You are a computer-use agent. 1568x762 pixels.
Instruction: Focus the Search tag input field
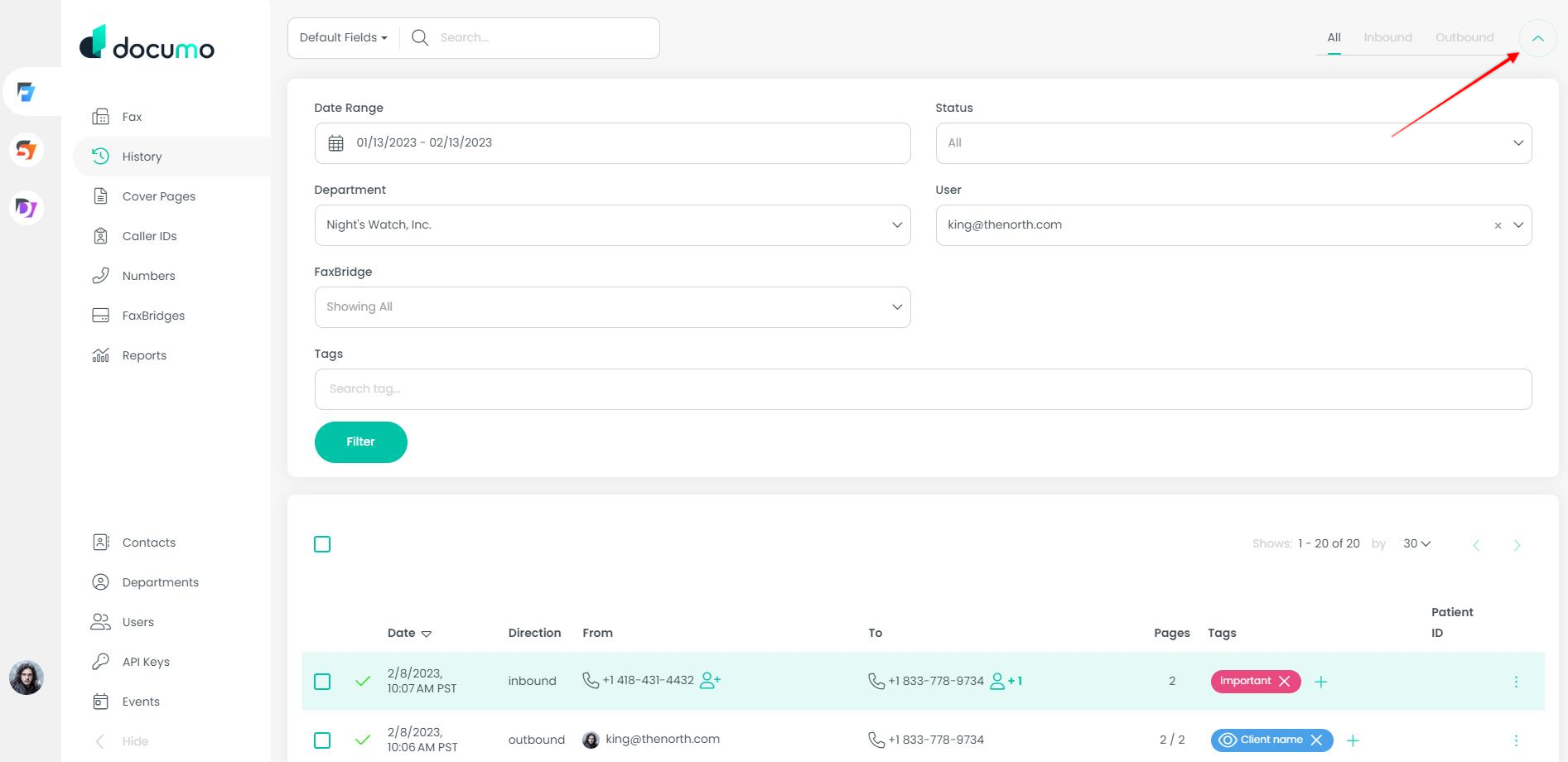922,389
